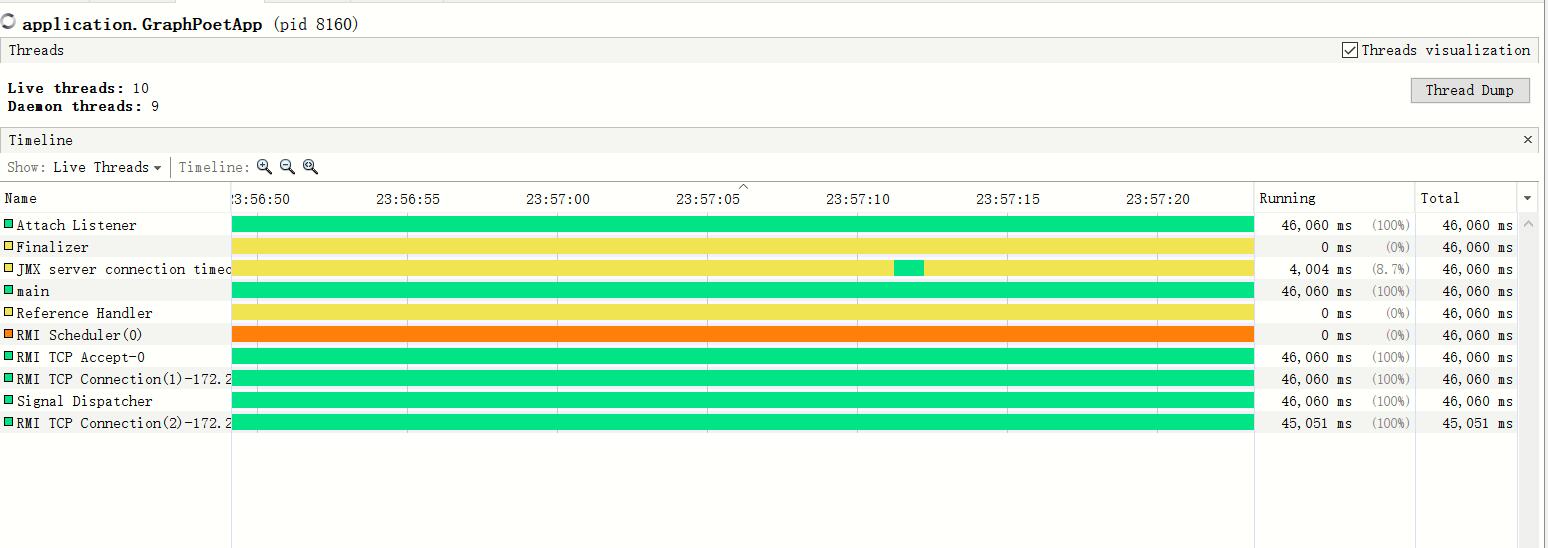Click the green state icon beside Signal Dispatcher
Image resolution: width=1548 pixels, height=548 pixels.
click(x=9, y=401)
